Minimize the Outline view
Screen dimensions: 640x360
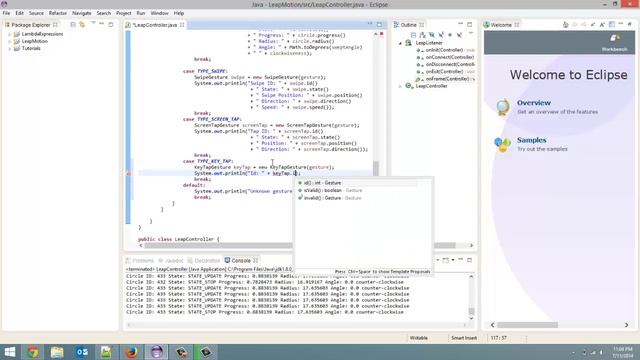click(x=460, y=24)
